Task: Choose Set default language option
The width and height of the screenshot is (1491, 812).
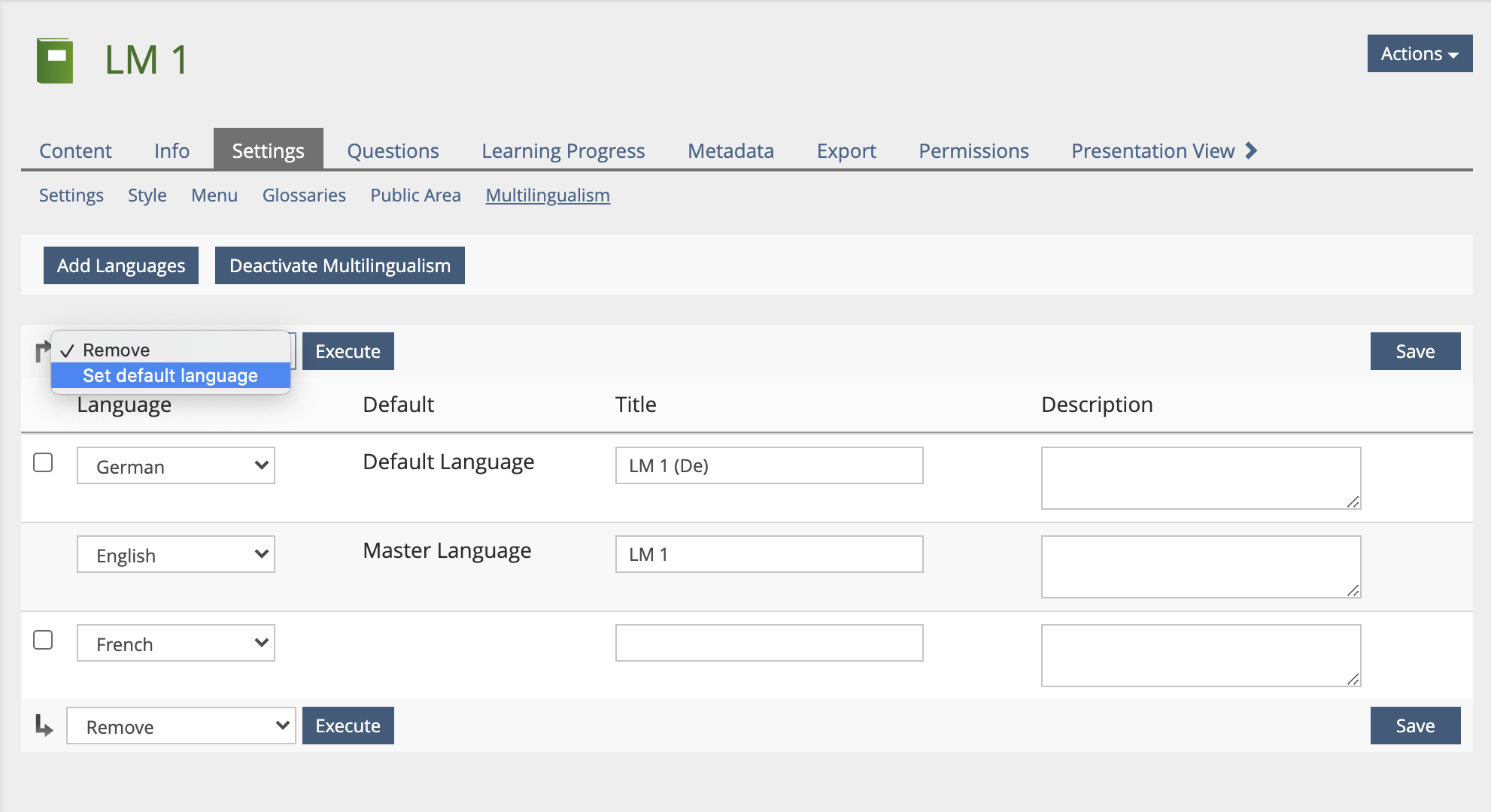Action: tap(170, 375)
